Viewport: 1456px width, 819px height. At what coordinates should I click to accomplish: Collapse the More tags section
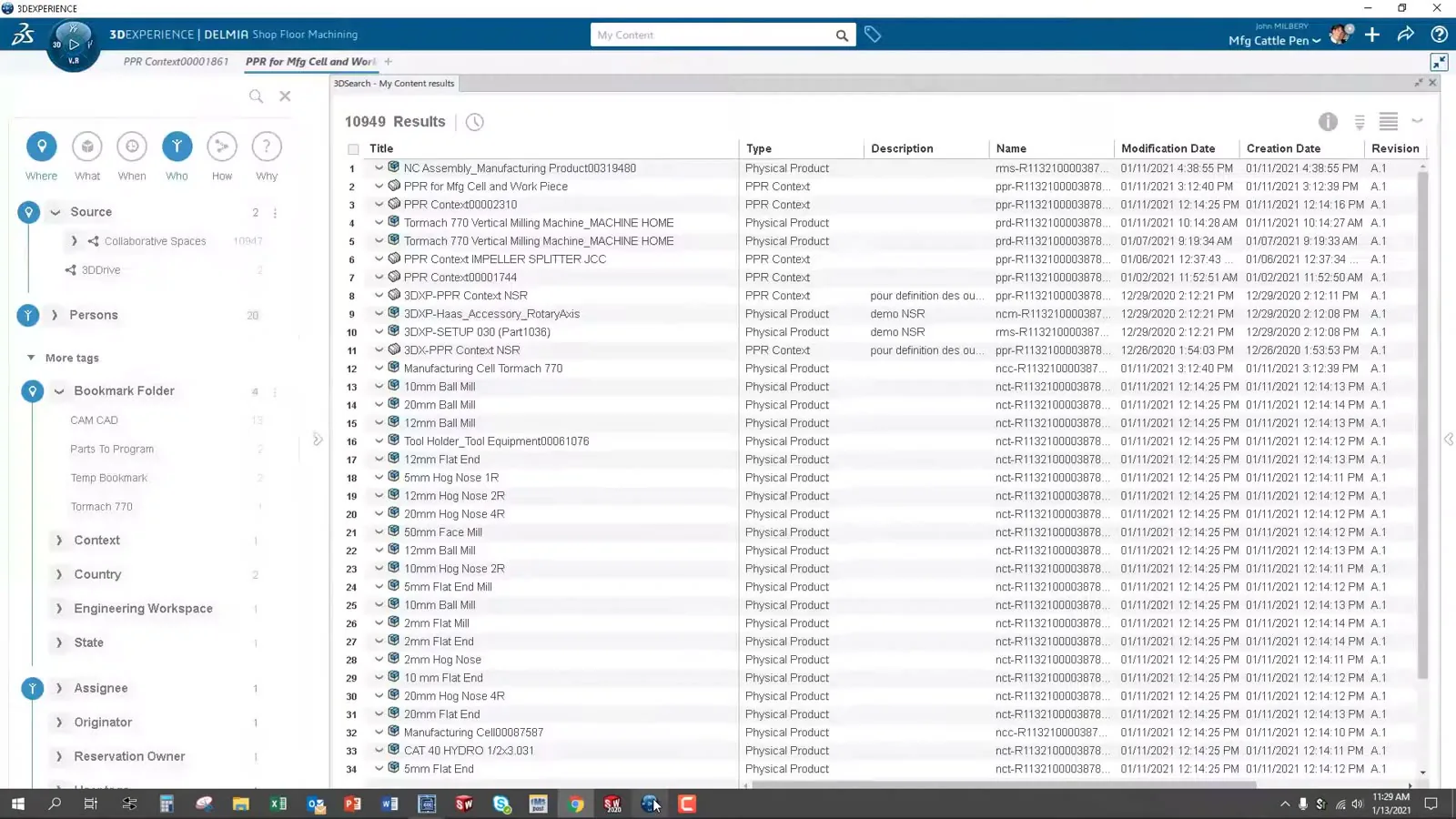31,358
